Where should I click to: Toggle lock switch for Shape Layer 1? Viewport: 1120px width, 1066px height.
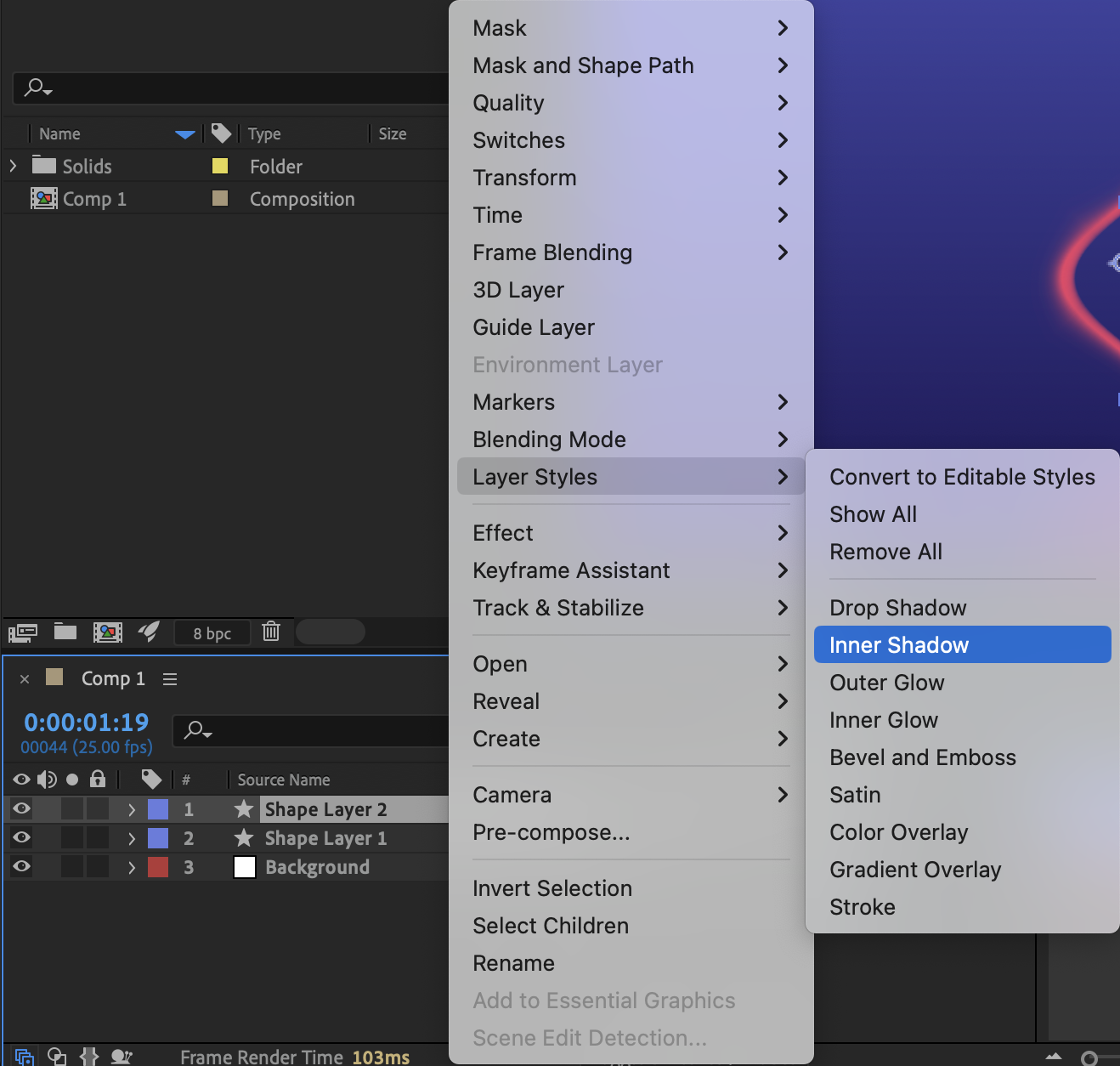click(98, 837)
